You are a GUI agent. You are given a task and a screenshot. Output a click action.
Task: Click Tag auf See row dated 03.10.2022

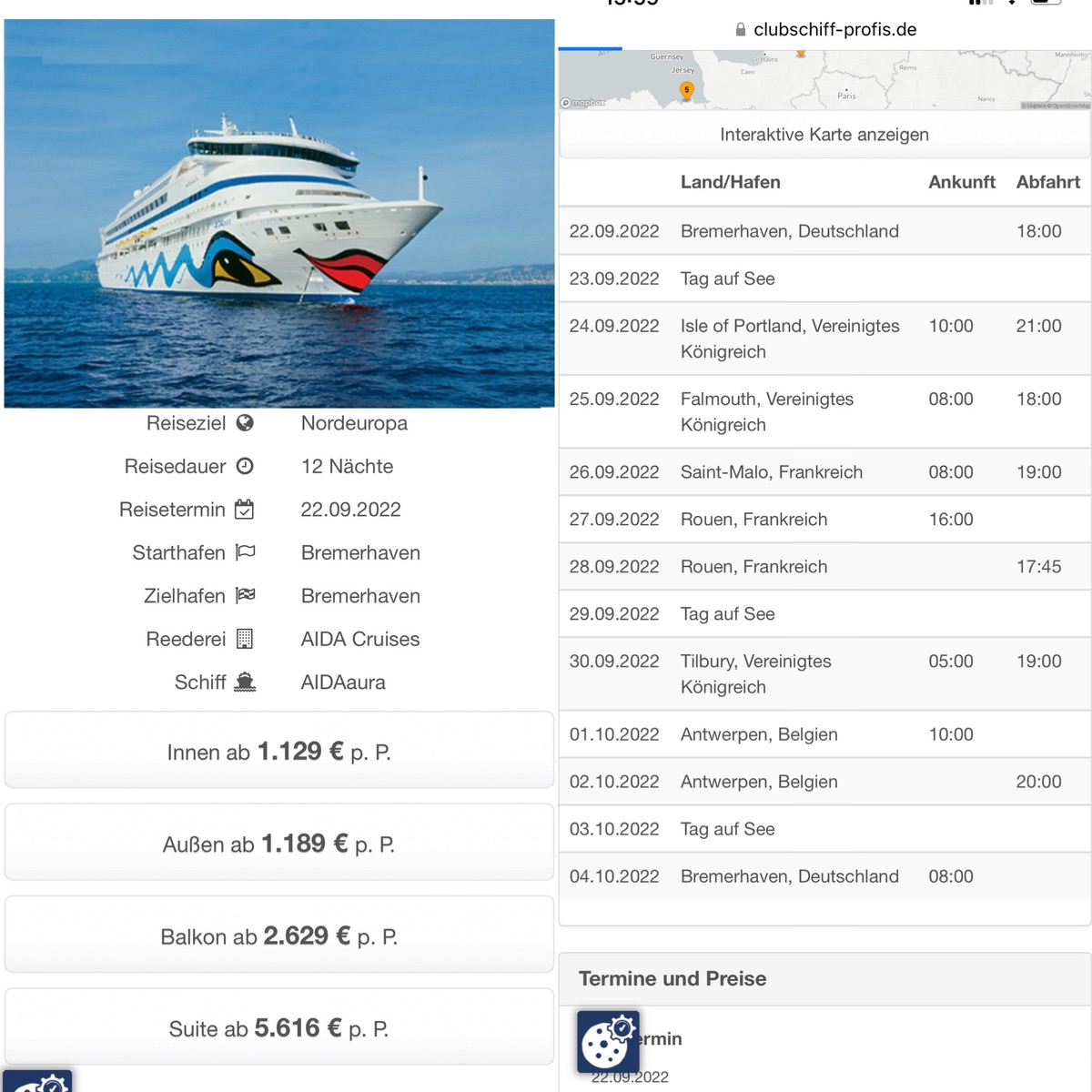824,829
